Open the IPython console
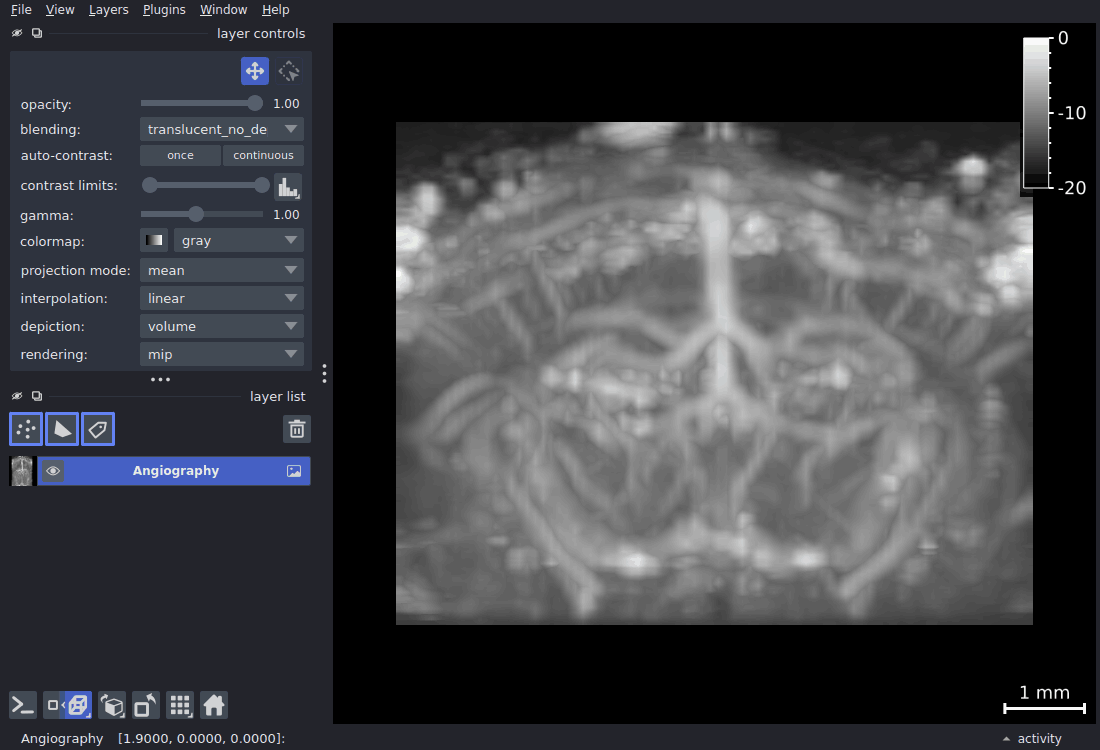 (22, 705)
